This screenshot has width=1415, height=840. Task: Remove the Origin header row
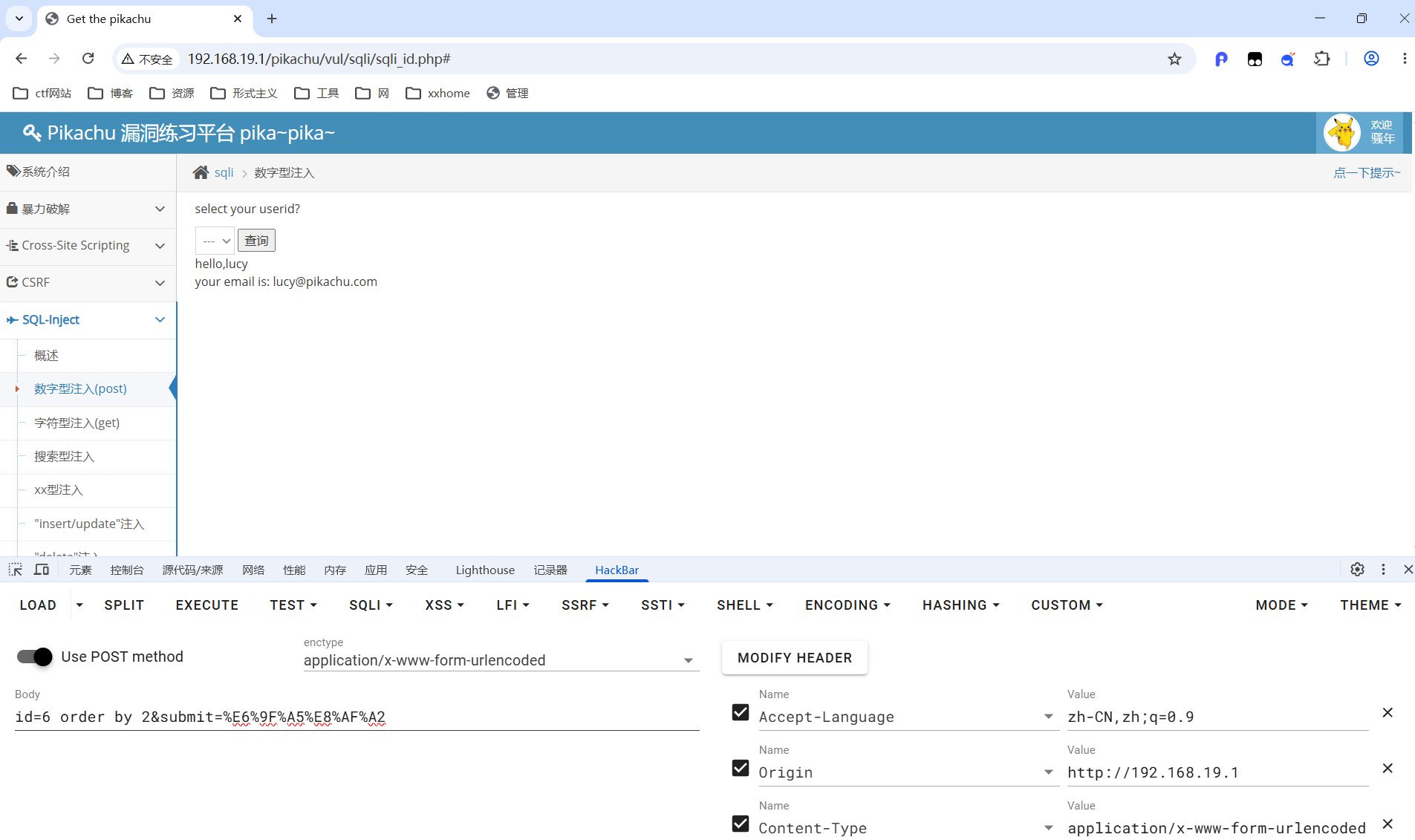pos(1388,768)
